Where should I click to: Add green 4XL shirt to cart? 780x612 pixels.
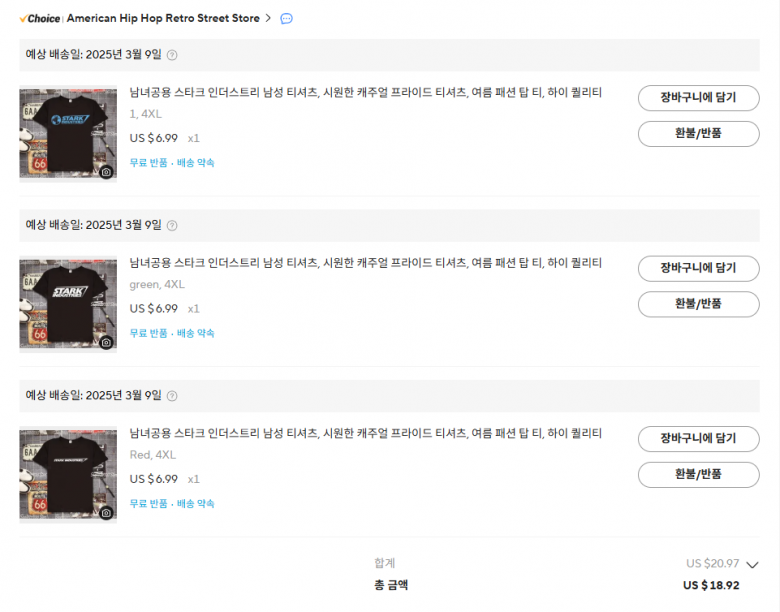[698, 268]
